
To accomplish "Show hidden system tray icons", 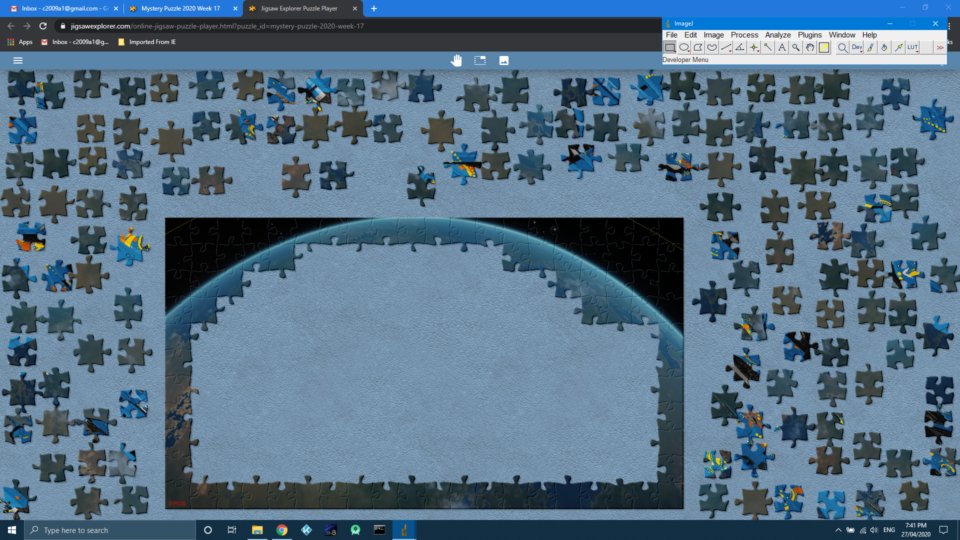I will pyautogui.click(x=838, y=530).
